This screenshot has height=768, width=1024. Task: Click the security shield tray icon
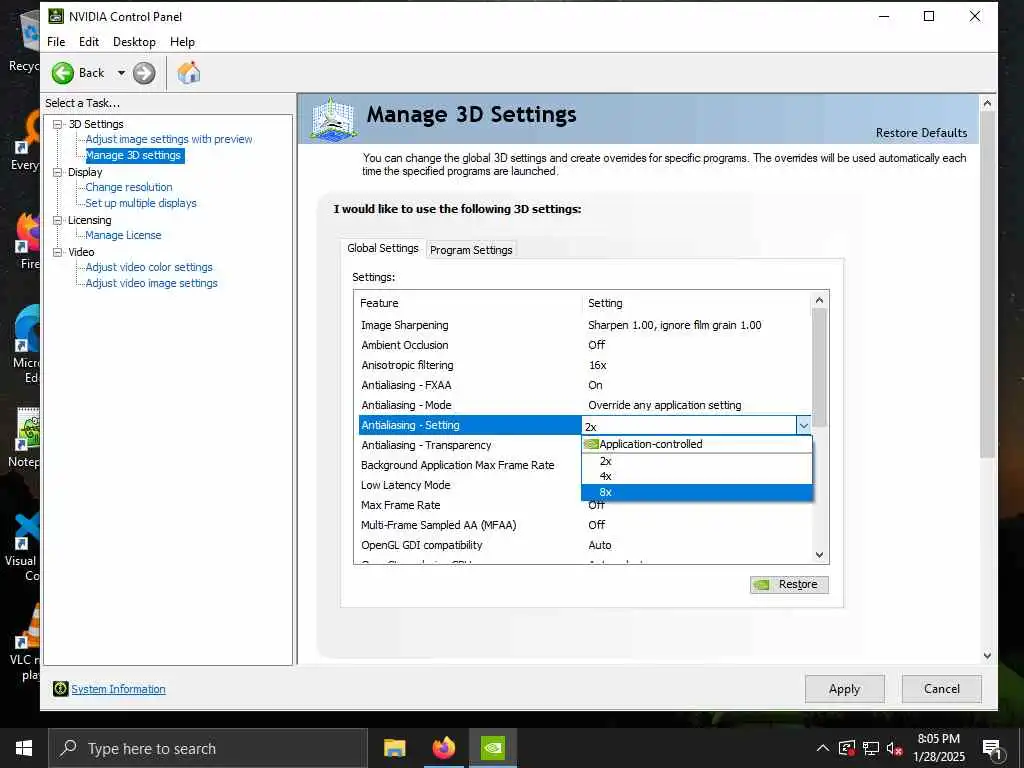[846, 748]
